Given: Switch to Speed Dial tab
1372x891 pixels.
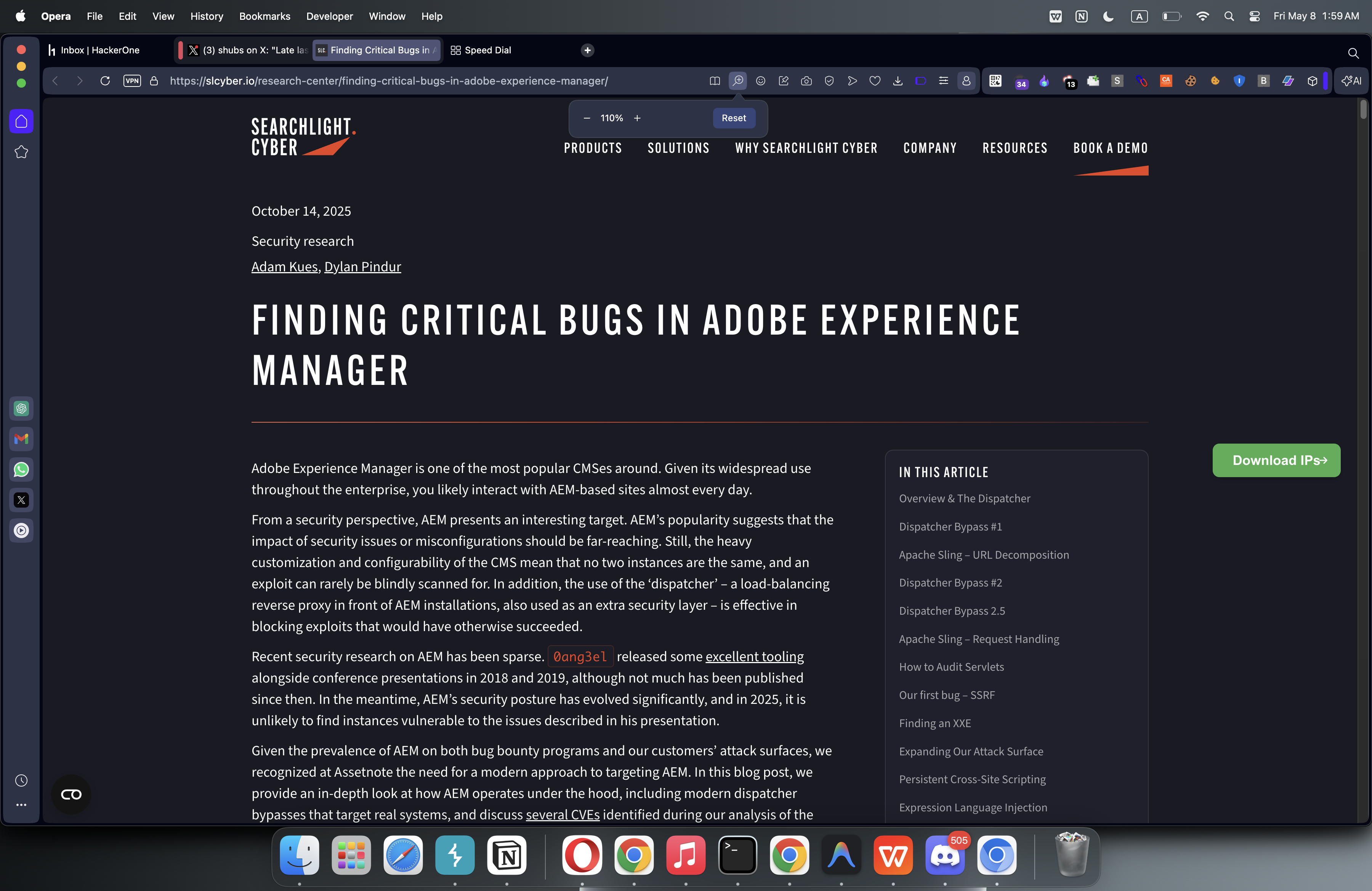Looking at the screenshot, I should (488, 50).
